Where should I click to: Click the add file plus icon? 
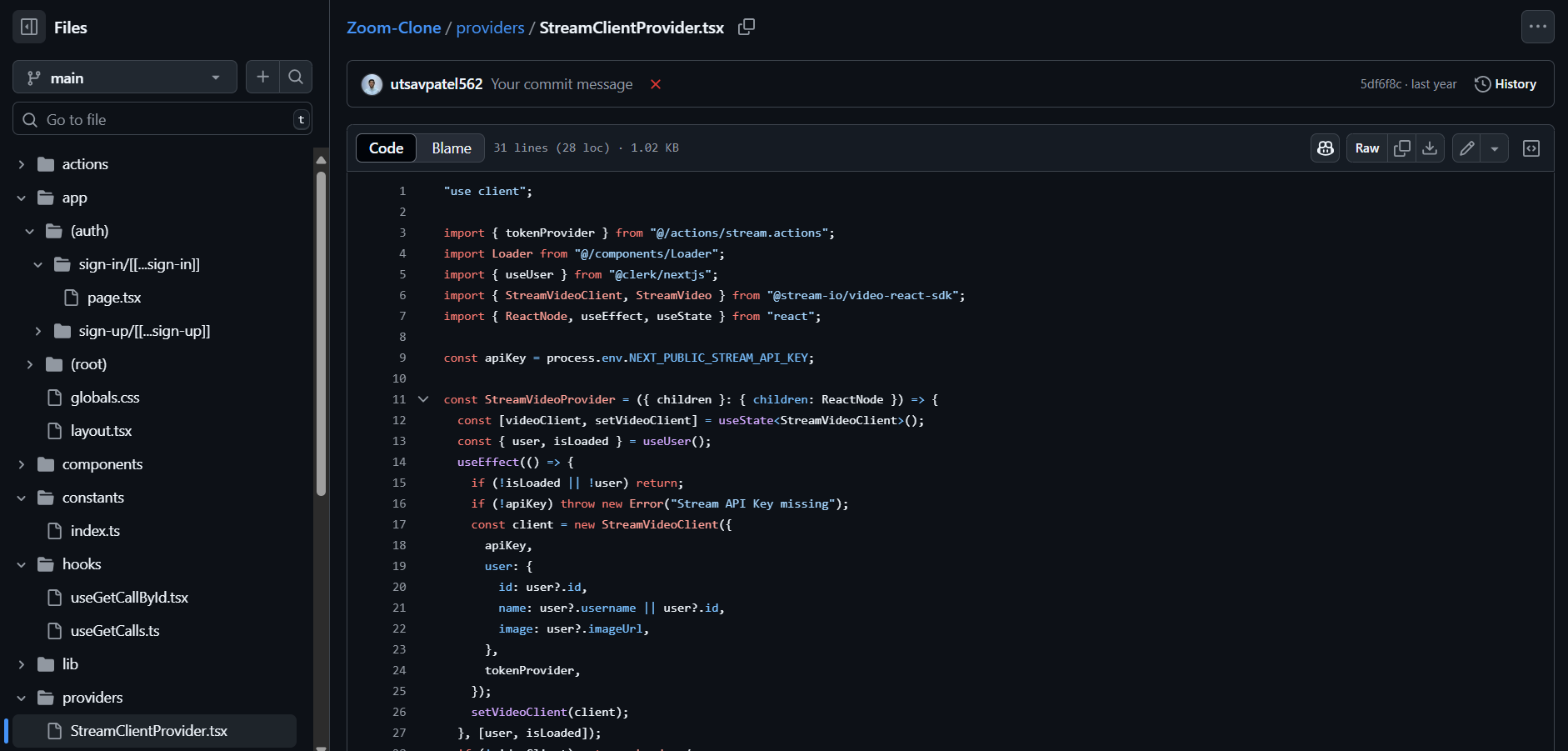(x=262, y=77)
